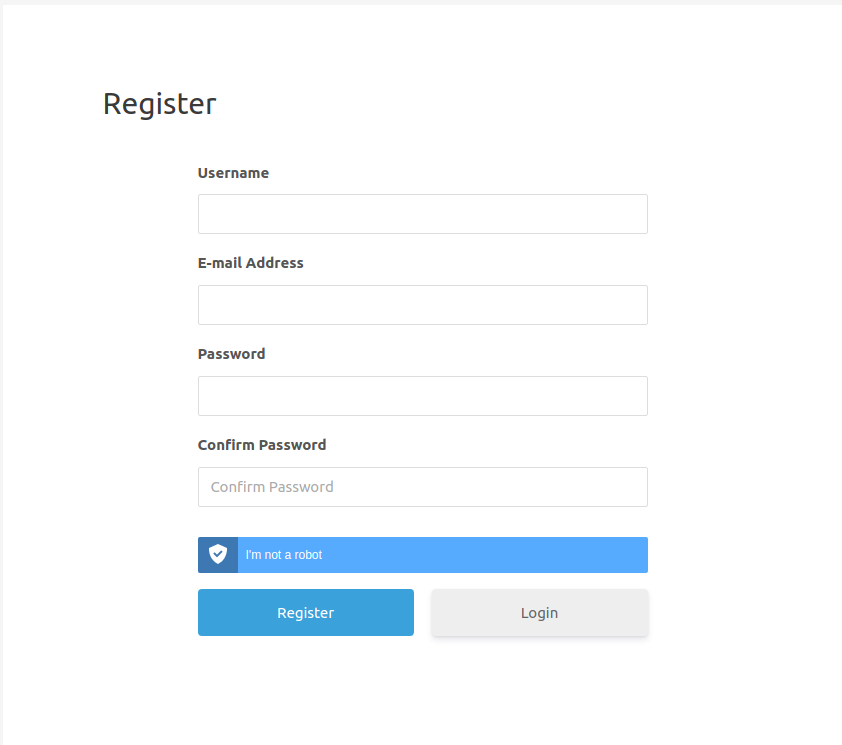Click the gray Confirm Password placeholder text
Image resolution: width=842 pixels, height=745 pixels.
(x=272, y=487)
